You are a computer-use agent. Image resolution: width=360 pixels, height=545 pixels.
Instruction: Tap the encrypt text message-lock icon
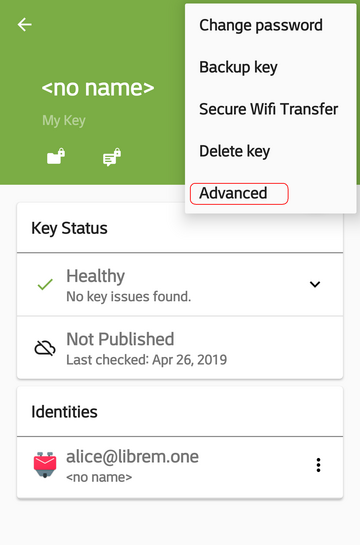coord(112,157)
